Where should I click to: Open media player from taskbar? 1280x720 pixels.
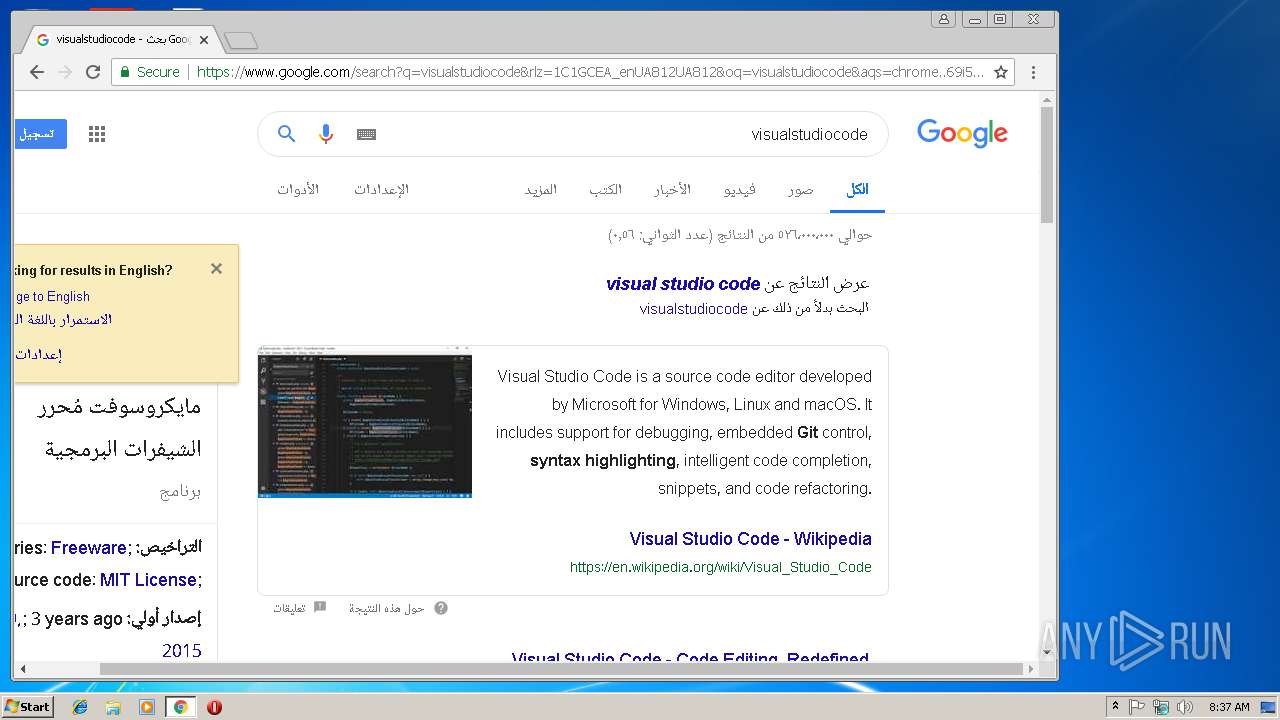point(147,707)
